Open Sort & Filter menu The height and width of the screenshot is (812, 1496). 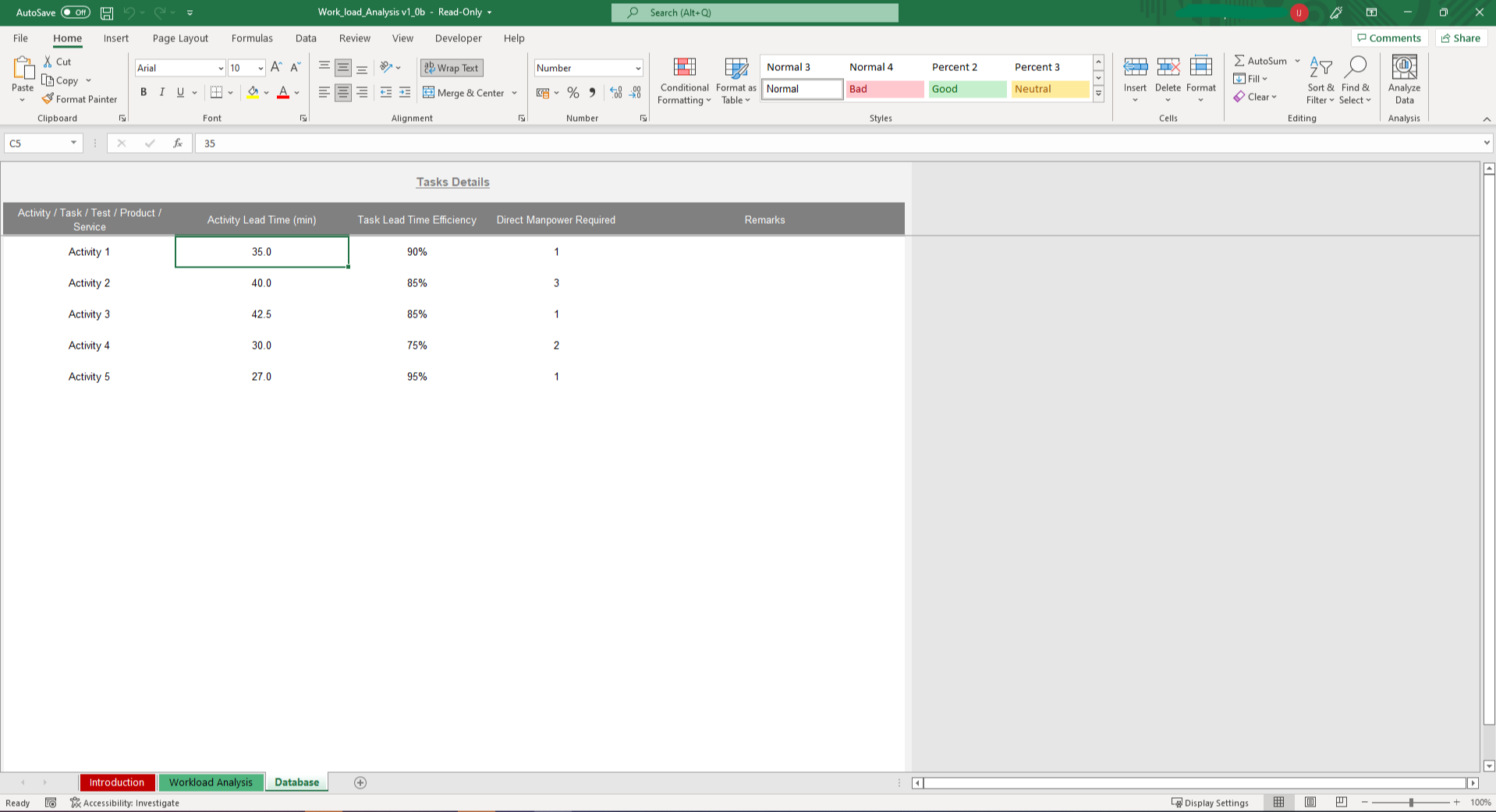coord(1321,80)
